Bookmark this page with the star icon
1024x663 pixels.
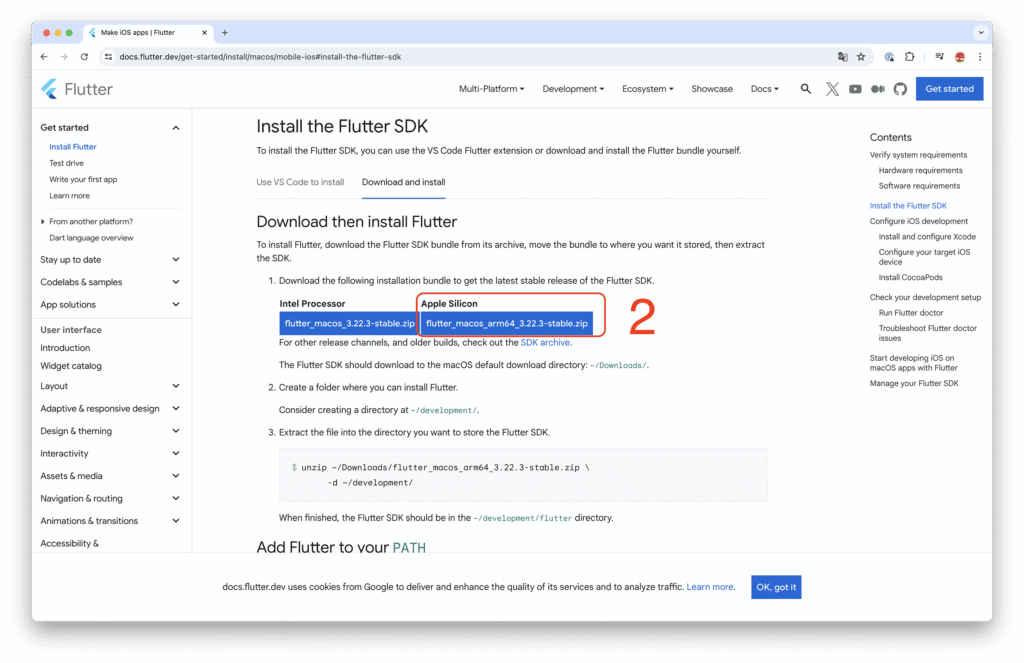tap(861, 57)
